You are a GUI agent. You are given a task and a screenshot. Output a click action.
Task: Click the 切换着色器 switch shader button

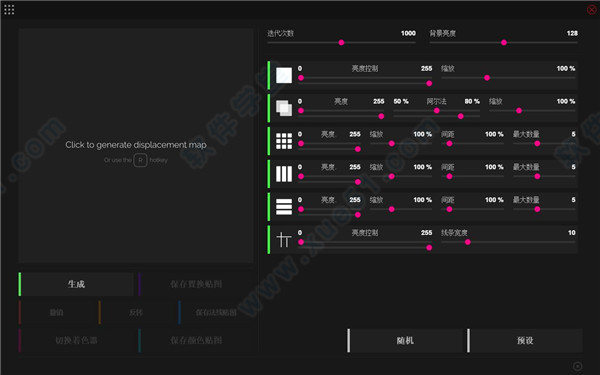[x=76, y=340]
